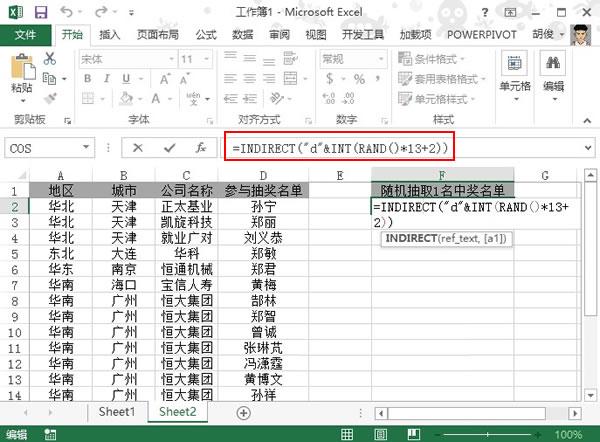Click the Enter checkmark in formula bar

pyautogui.click(x=169, y=148)
